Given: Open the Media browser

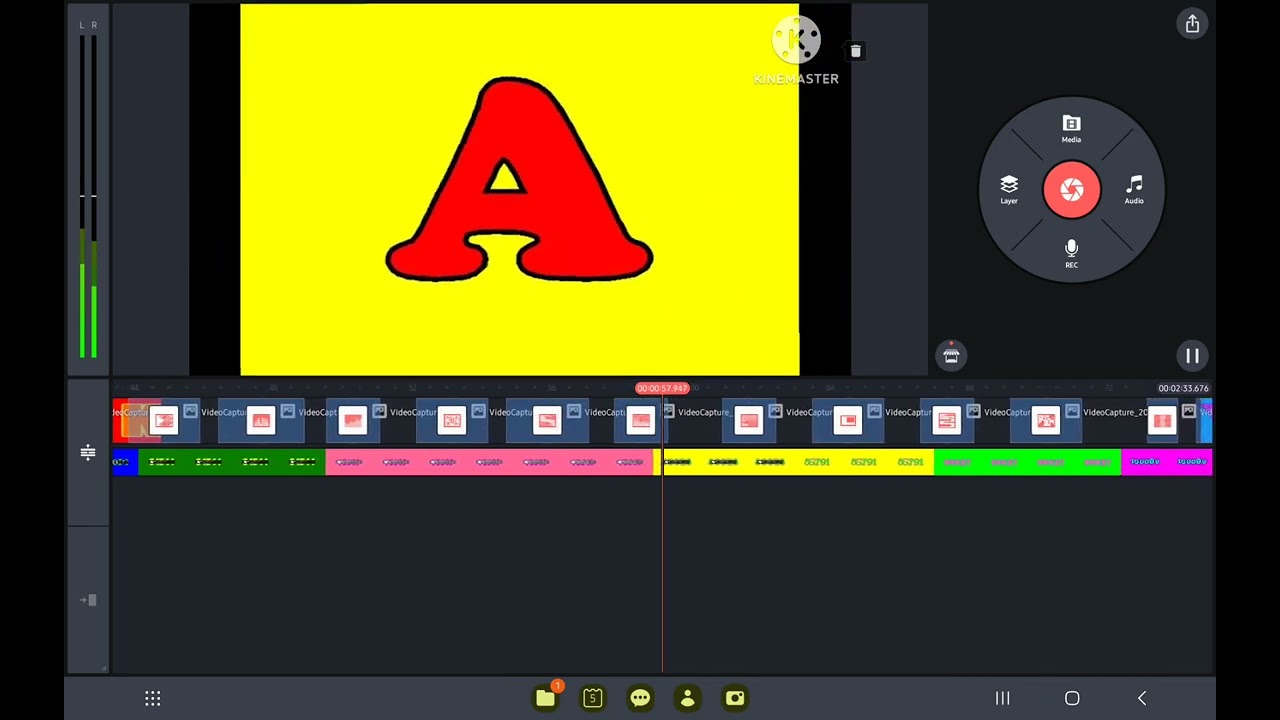Looking at the screenshot, I should (1071, 128).
